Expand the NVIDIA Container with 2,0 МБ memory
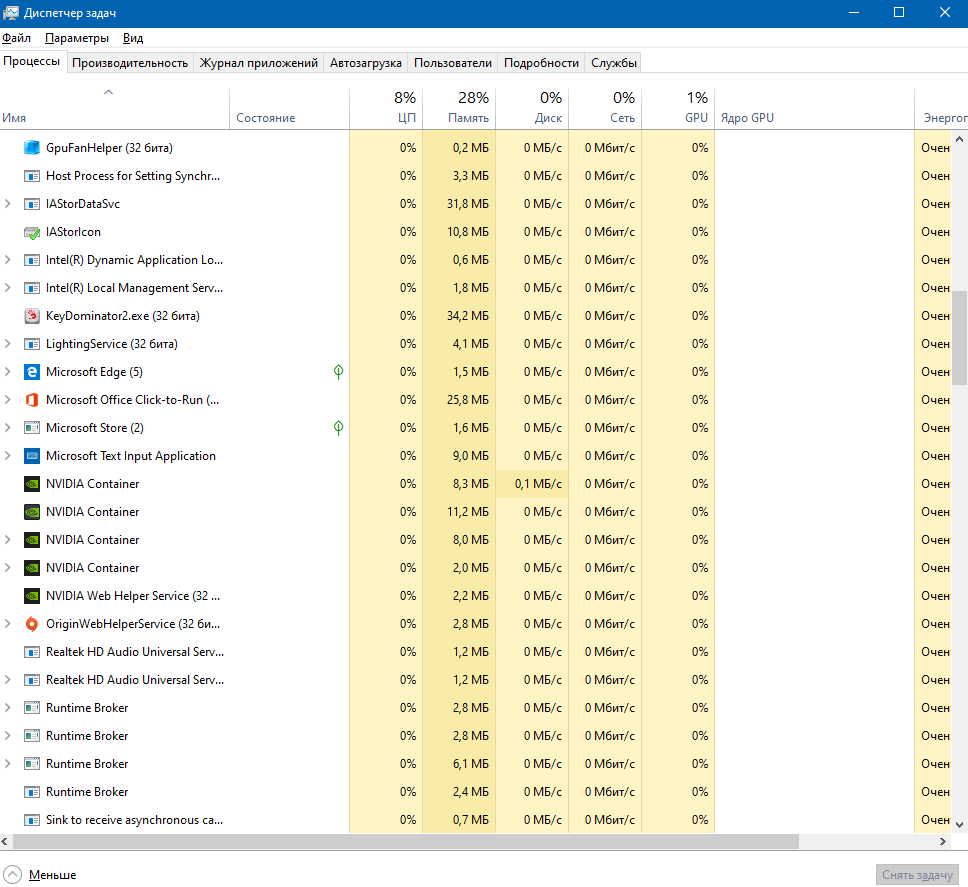Image resolution: width=968 pixels, height=887 pixels. [x=7, y=568]
